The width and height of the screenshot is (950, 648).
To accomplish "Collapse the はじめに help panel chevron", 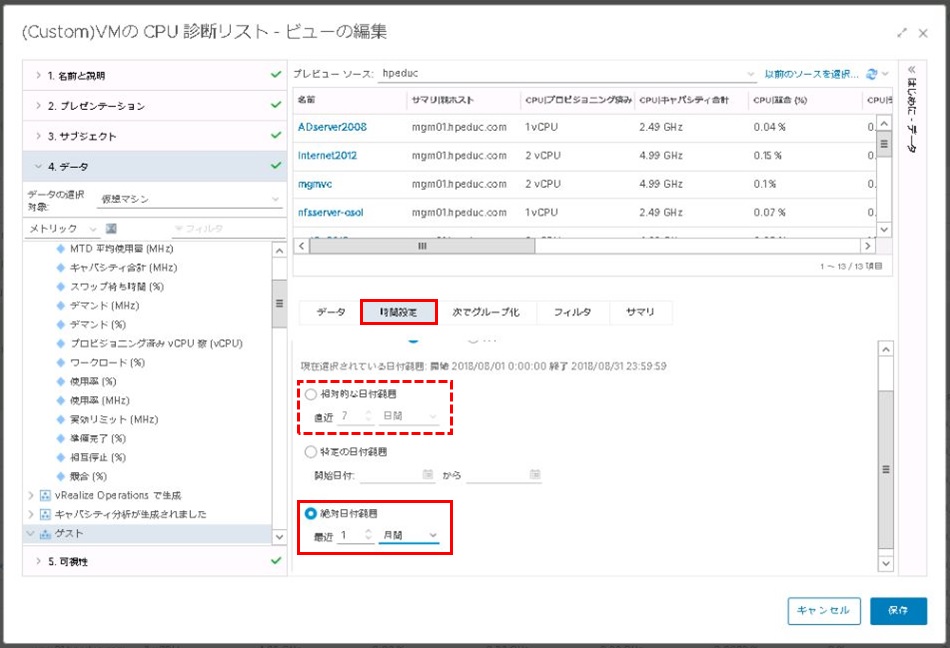I will tap(911, 70).
